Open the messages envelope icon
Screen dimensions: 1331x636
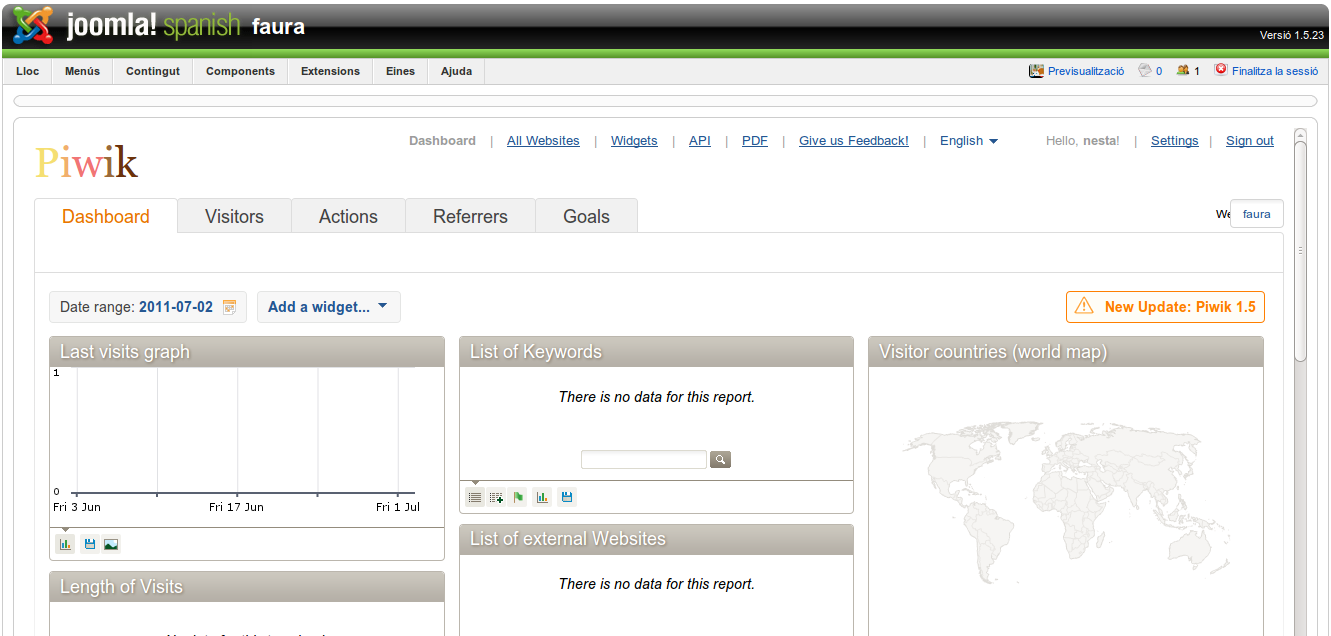[x=1145, y=71]
